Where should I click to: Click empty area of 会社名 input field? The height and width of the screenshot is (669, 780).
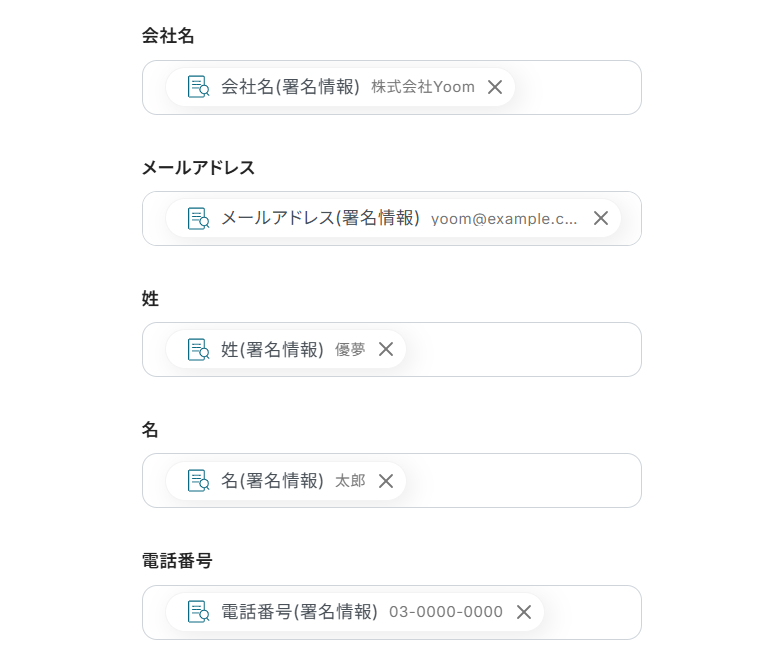click(578, 87)
